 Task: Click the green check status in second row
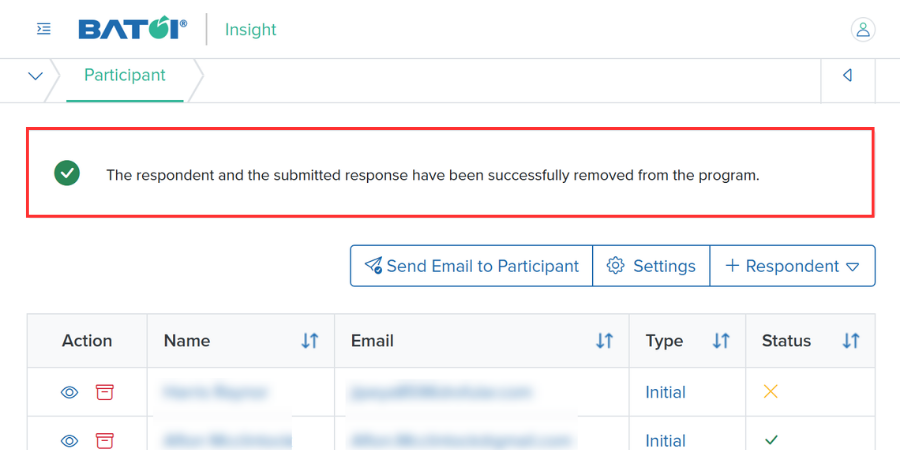(x=771, y=440)
